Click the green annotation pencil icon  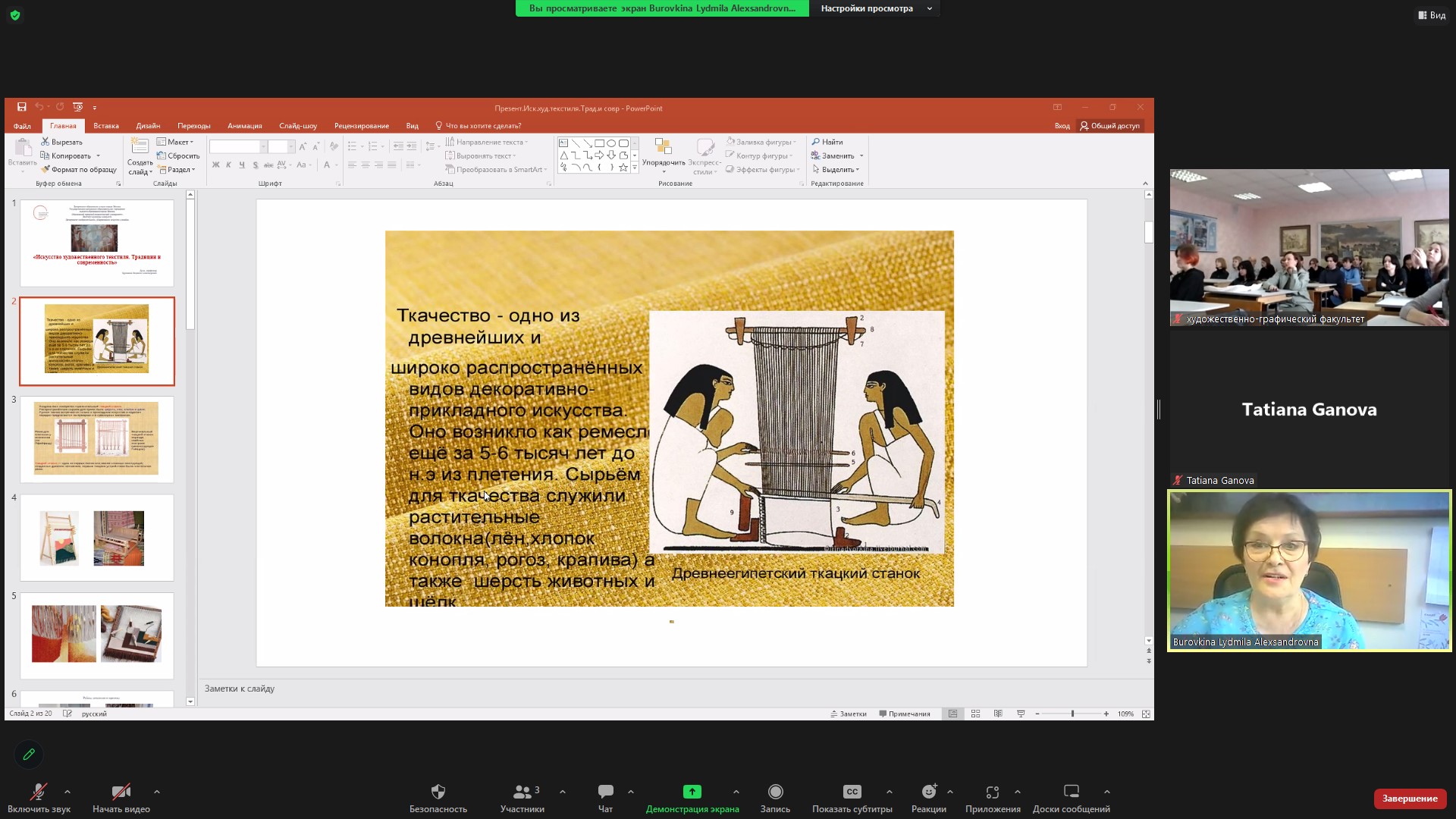(29, 754)
